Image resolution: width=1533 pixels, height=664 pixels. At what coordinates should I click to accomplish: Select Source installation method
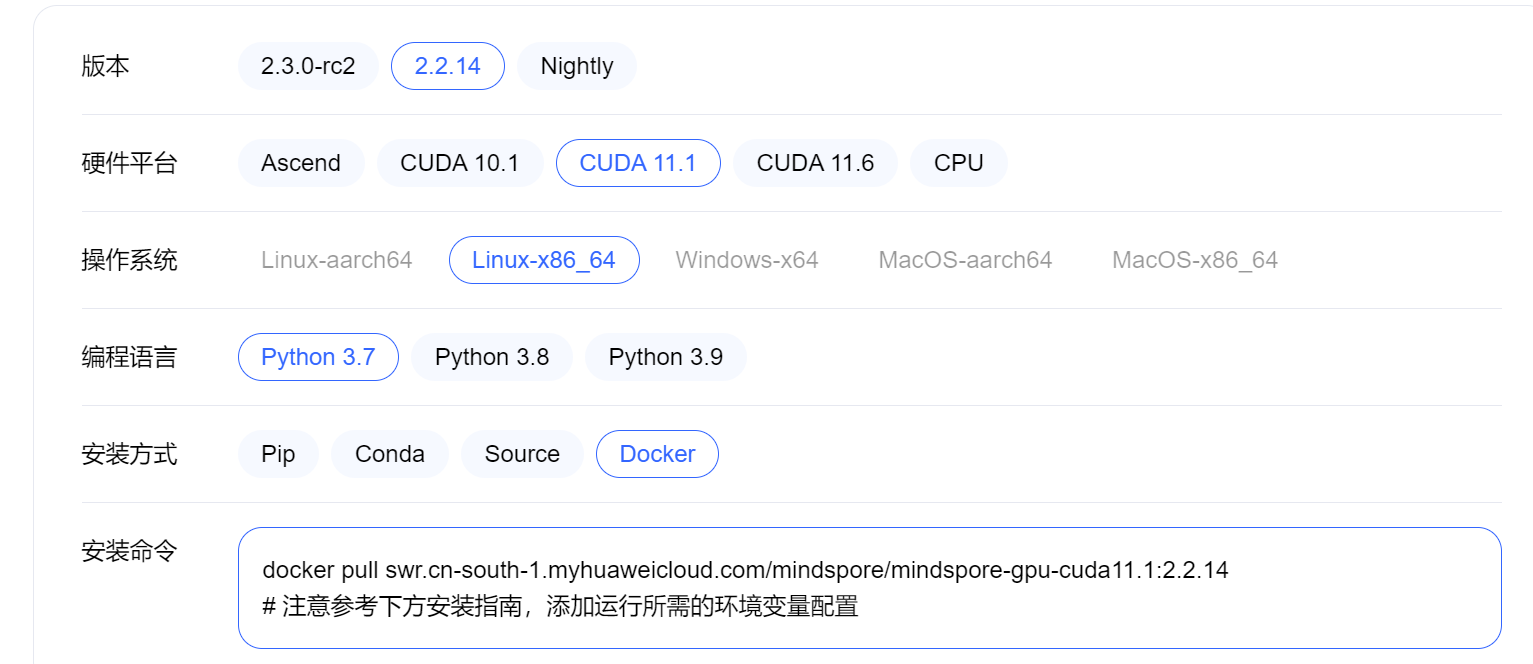[522, 453]
